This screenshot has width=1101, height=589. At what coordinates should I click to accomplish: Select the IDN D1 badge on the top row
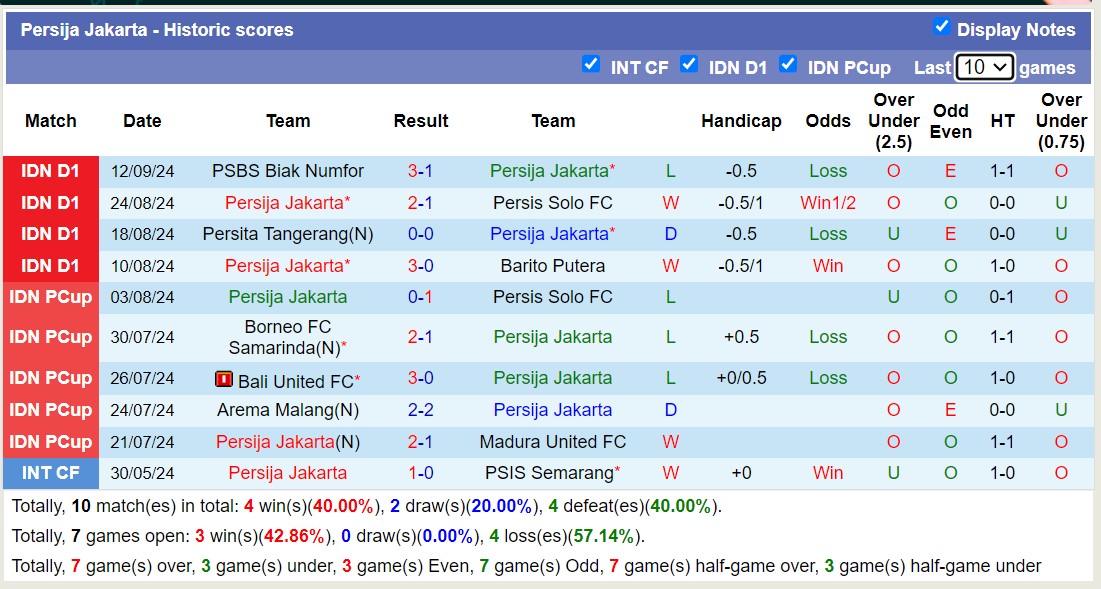pyautogui.click(x=50, y=171)
